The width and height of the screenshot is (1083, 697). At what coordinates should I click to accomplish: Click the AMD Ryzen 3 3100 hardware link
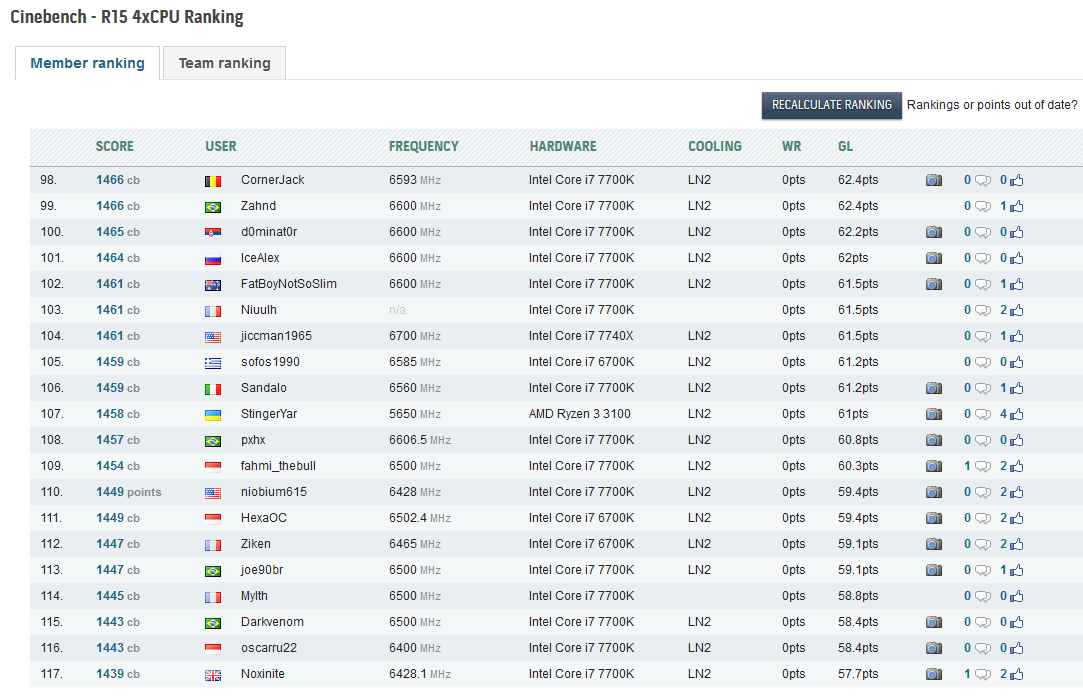[579, 414]
